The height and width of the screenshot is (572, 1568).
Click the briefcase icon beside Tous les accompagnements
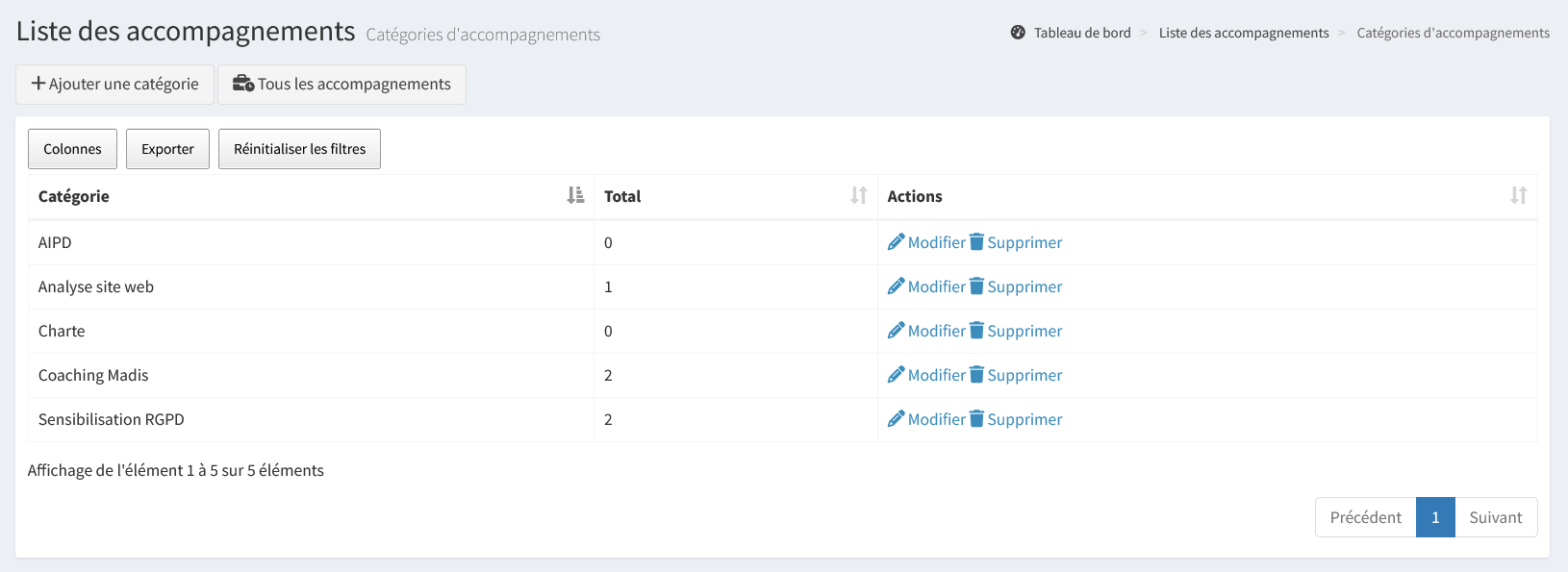243,84
